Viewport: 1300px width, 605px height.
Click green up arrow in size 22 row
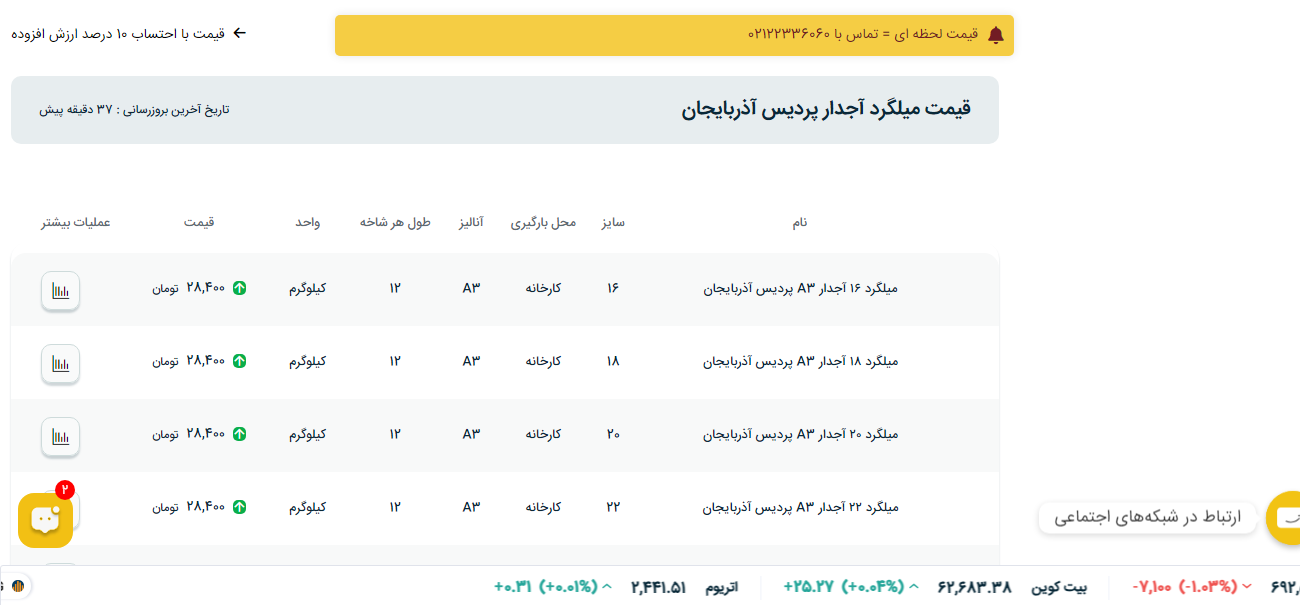click(x=239, y=507)
